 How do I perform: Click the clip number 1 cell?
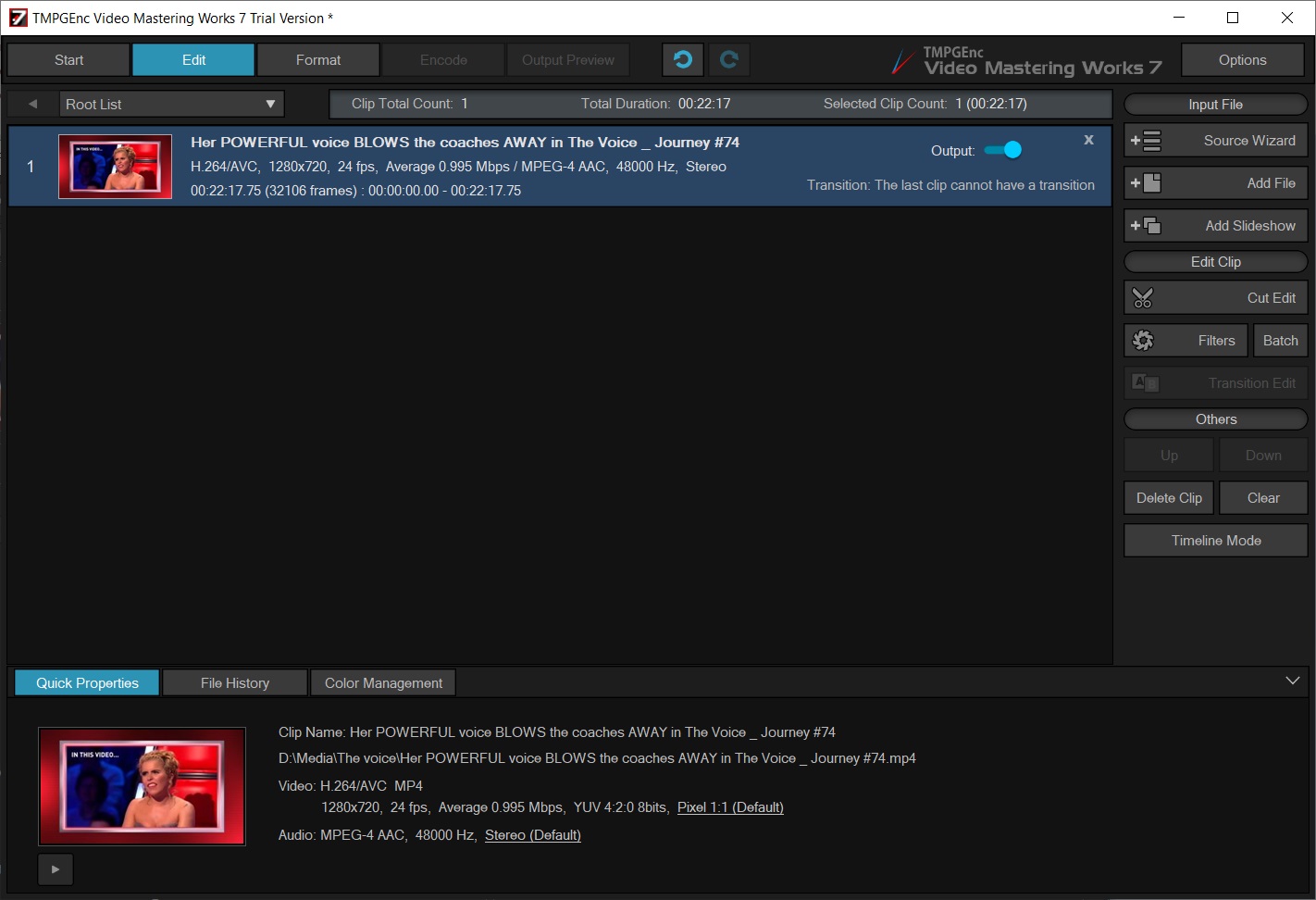click(31, 167)
